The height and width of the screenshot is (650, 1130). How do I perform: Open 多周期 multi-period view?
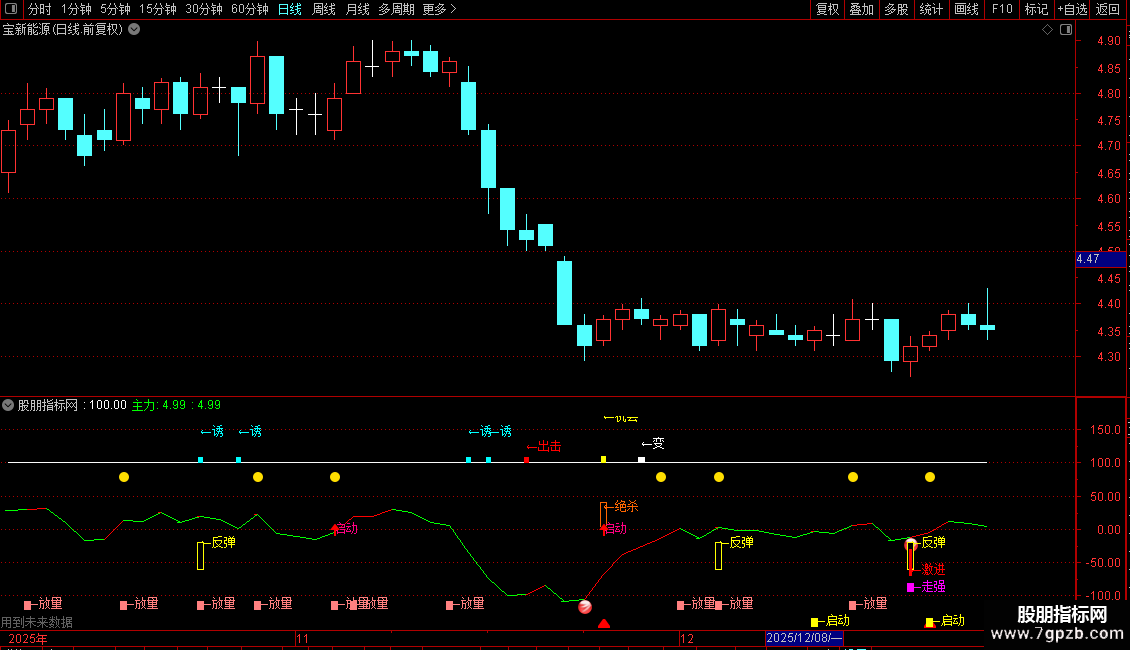click(x=396, y=9)
